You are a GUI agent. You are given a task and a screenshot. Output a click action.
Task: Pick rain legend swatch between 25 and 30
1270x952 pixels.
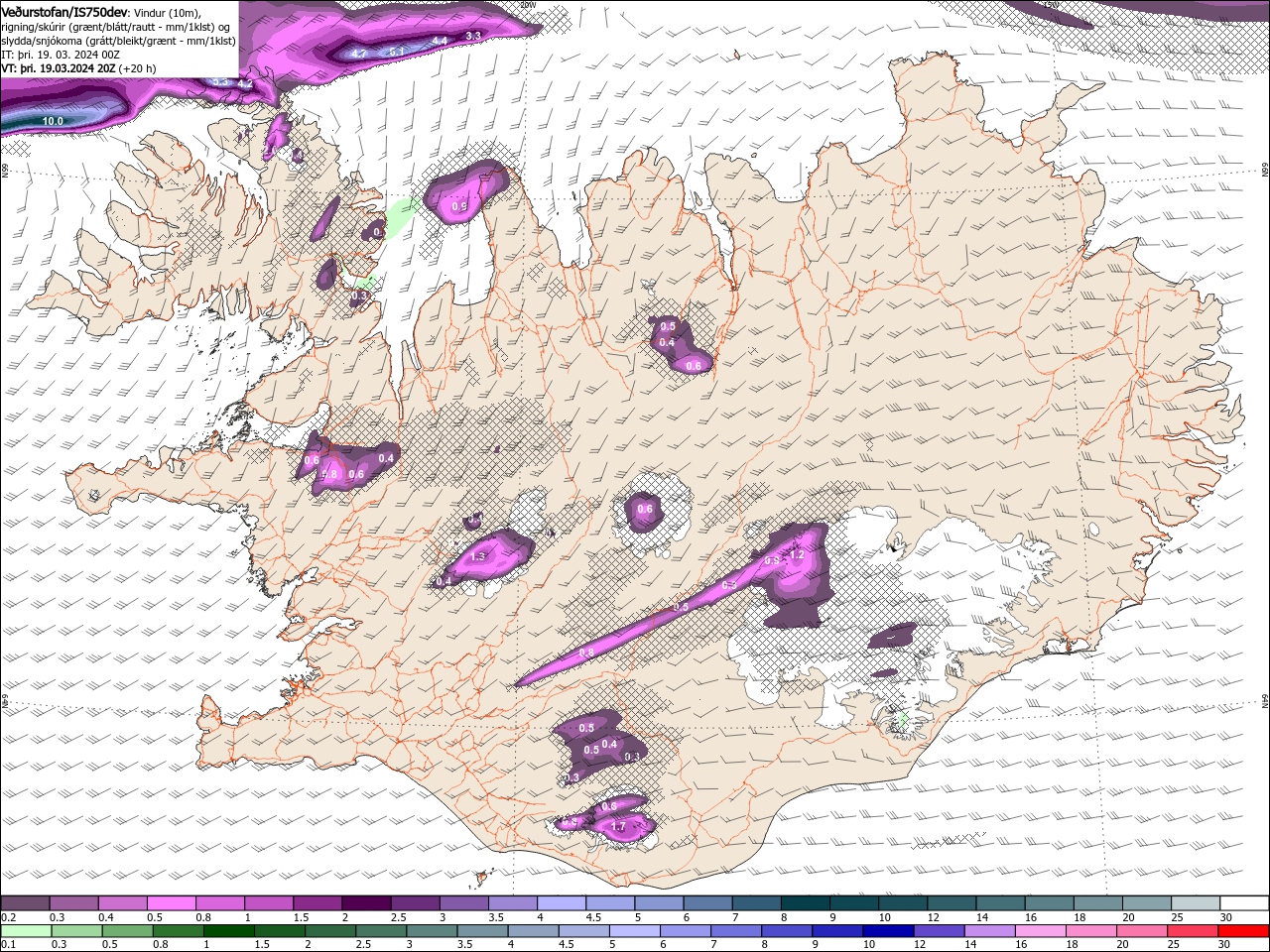1193,931
